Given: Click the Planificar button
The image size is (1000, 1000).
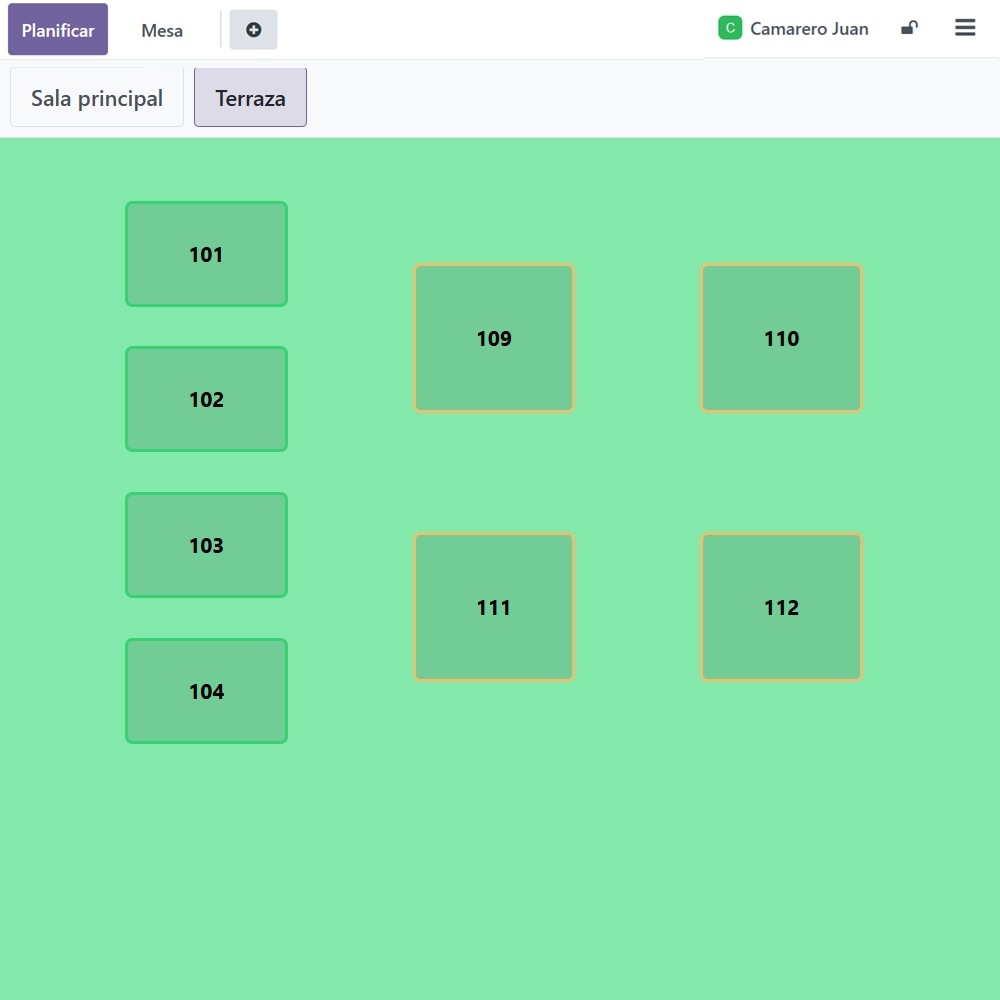Looking at the screenshot, I should point(58,30).
